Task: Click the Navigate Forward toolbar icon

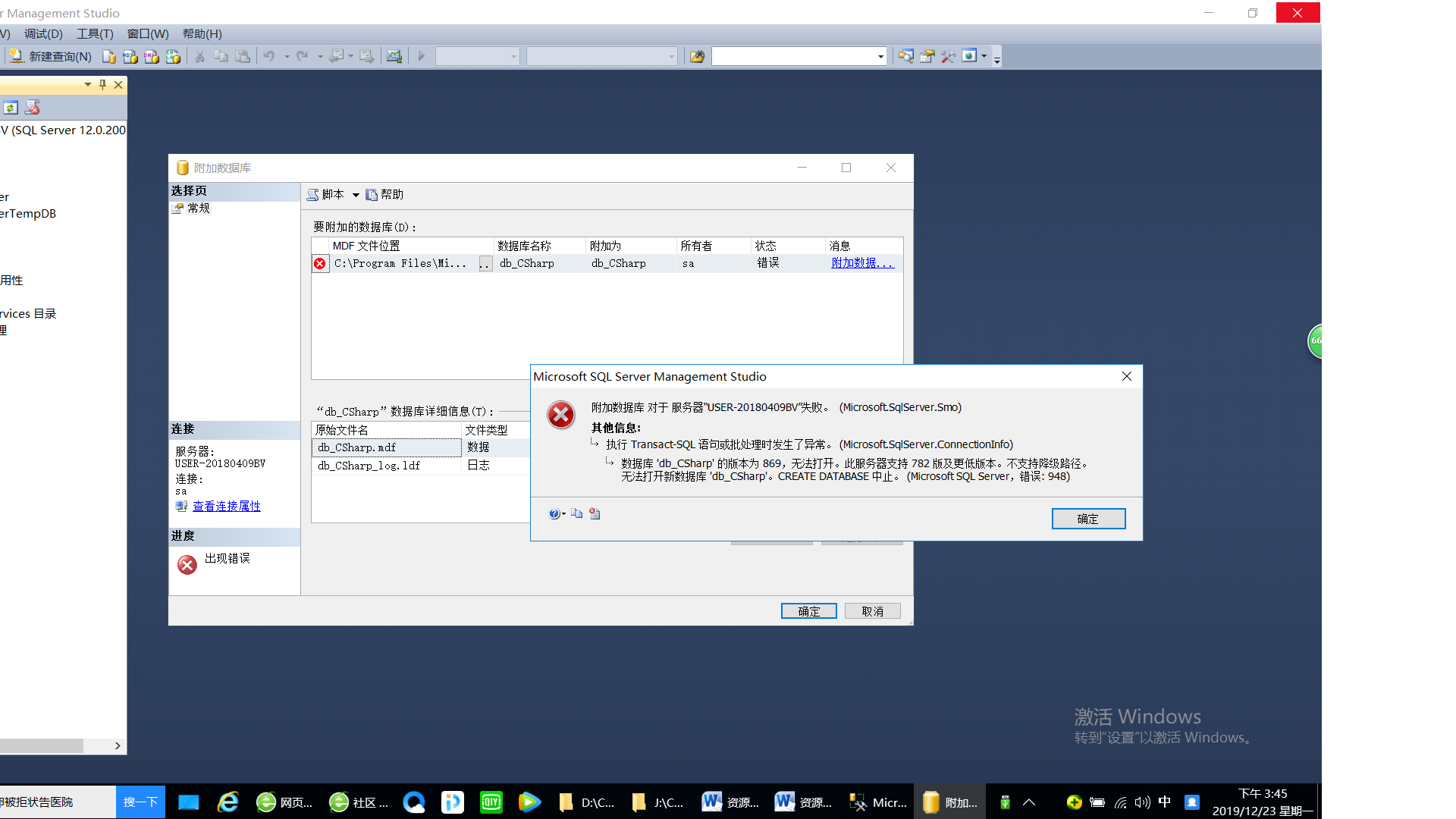Action: point(366,56)
